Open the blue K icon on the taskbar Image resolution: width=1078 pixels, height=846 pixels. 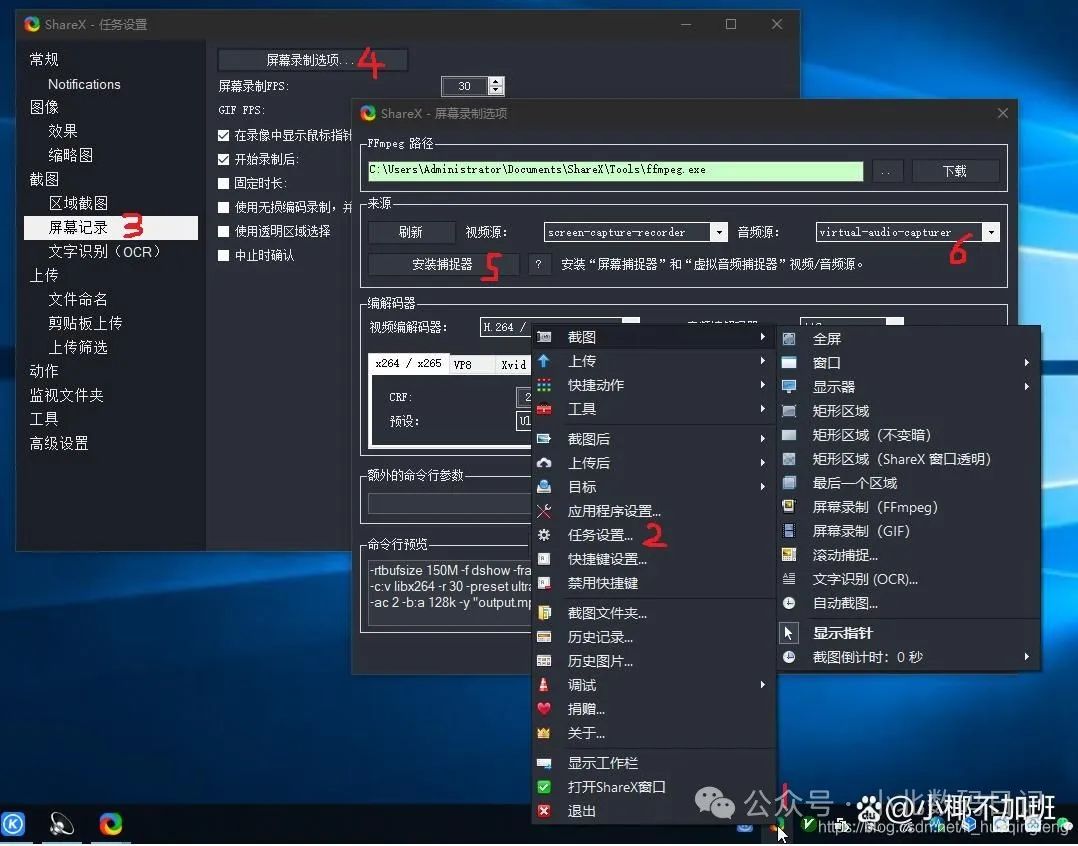click(x=13, y=823)
